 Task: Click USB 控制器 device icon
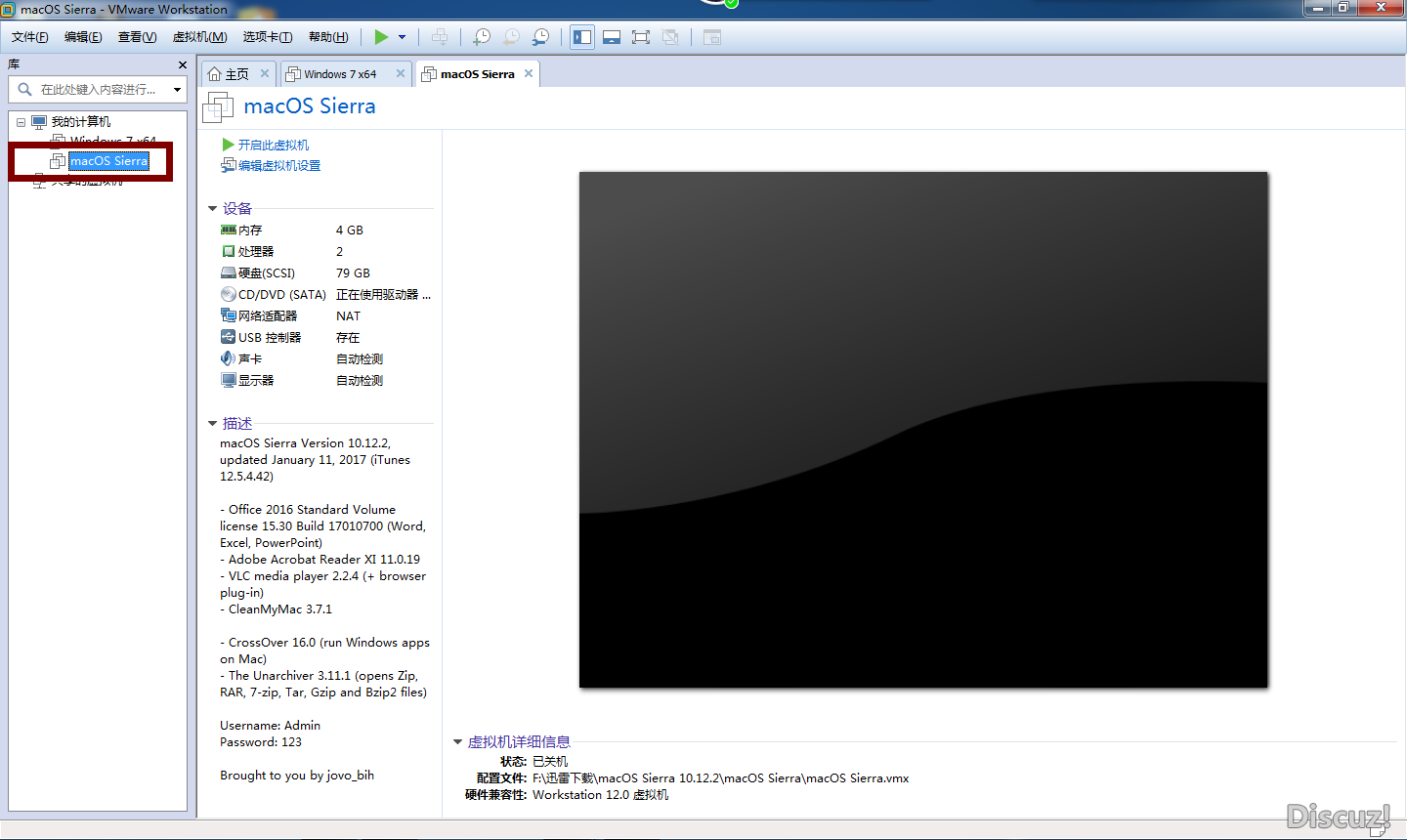click(229, 338)
